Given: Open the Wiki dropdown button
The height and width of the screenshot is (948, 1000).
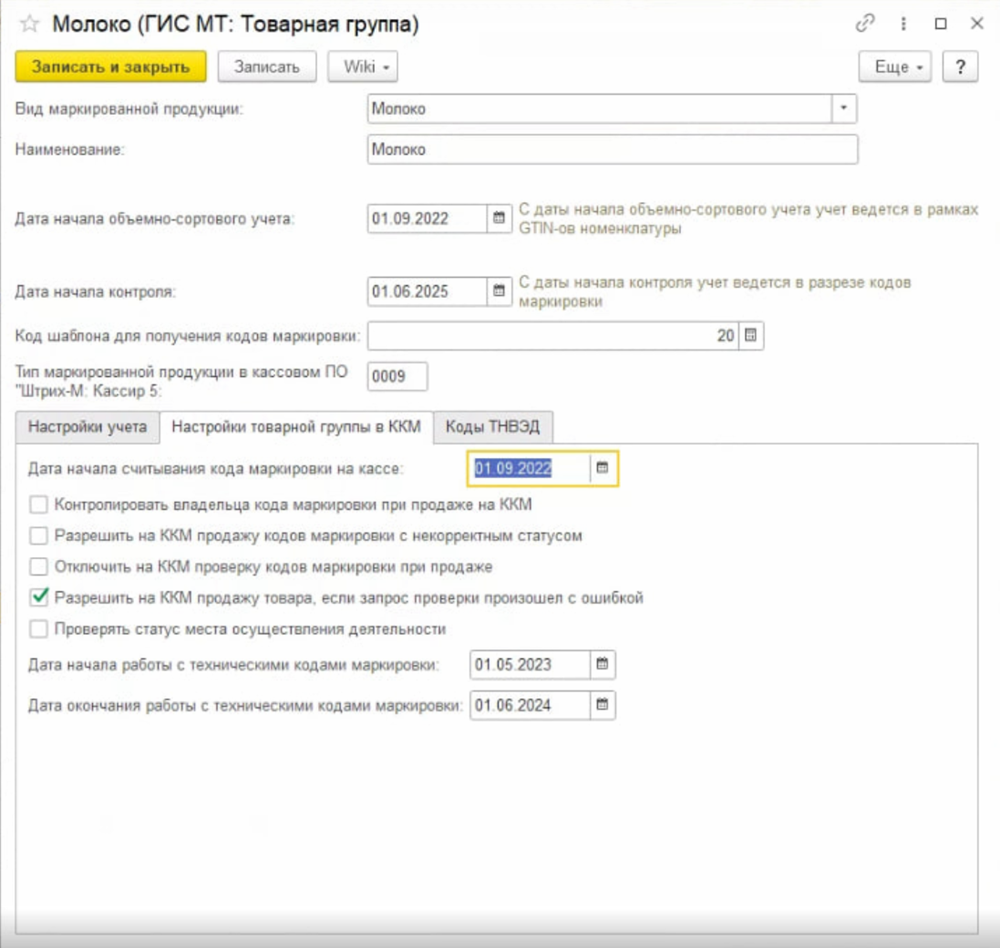Looking at the screenshot, I should point(363,67).
